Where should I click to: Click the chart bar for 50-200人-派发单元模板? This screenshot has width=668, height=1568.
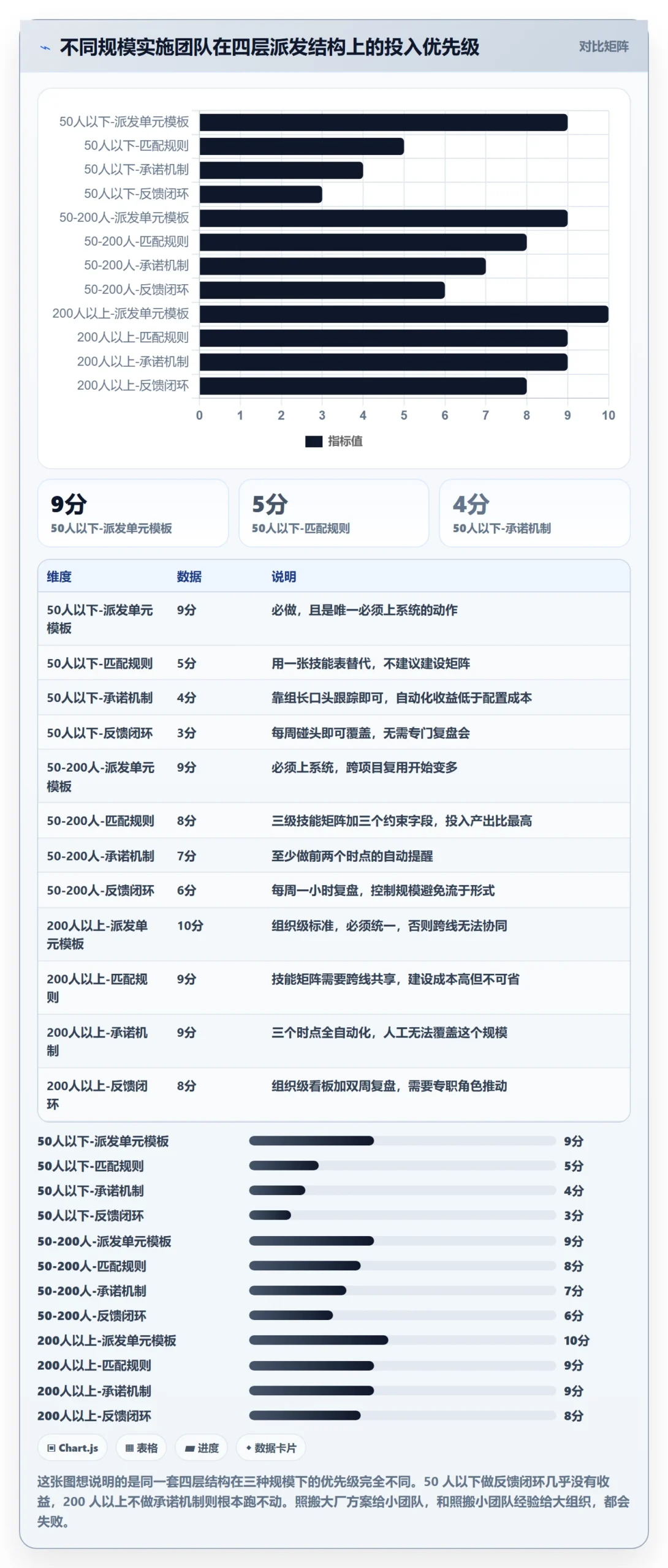pos(383,218)
